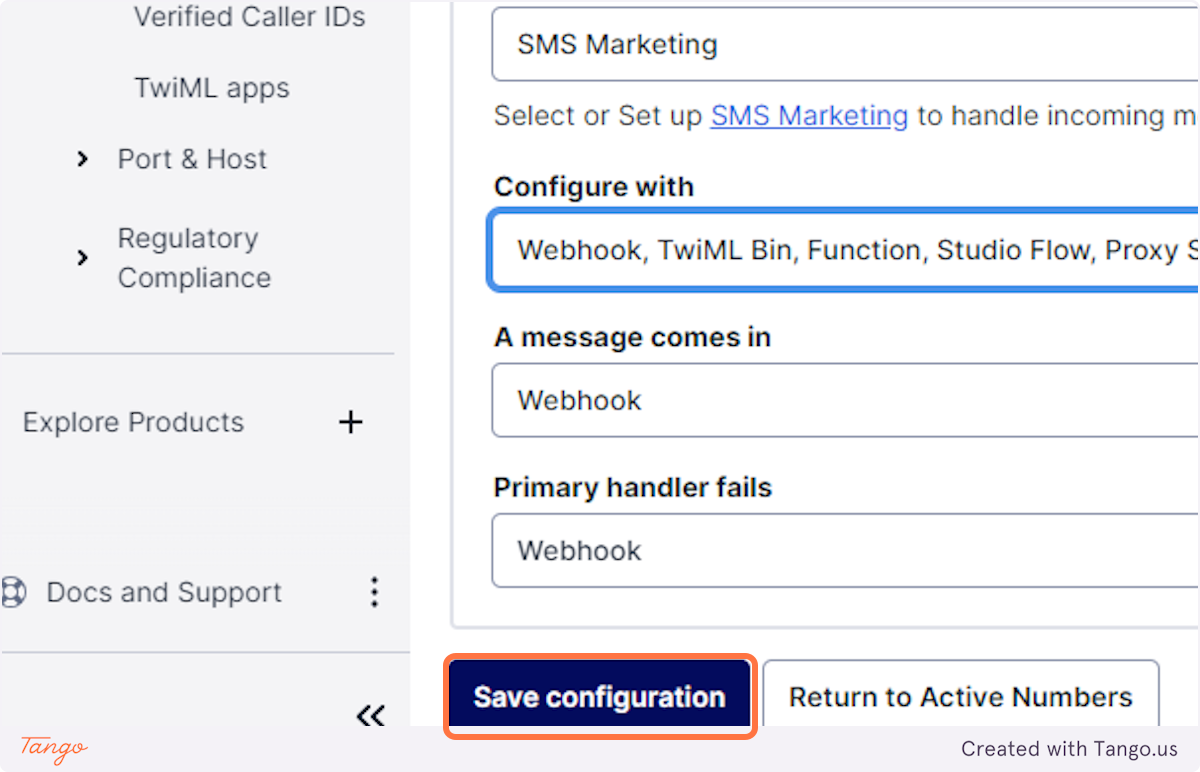Click the Docs and Support lifebuoy icon

13,592
